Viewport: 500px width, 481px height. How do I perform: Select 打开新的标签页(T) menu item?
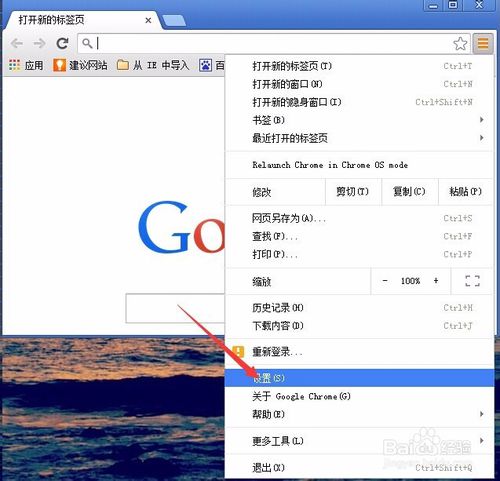(359, 66)
